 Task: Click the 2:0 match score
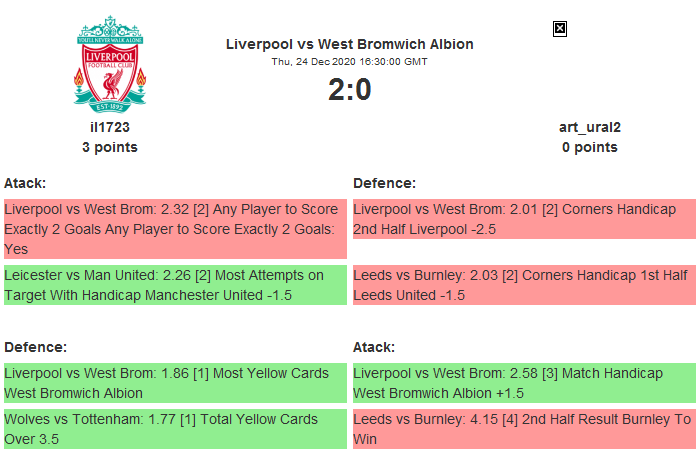(350, 90)
